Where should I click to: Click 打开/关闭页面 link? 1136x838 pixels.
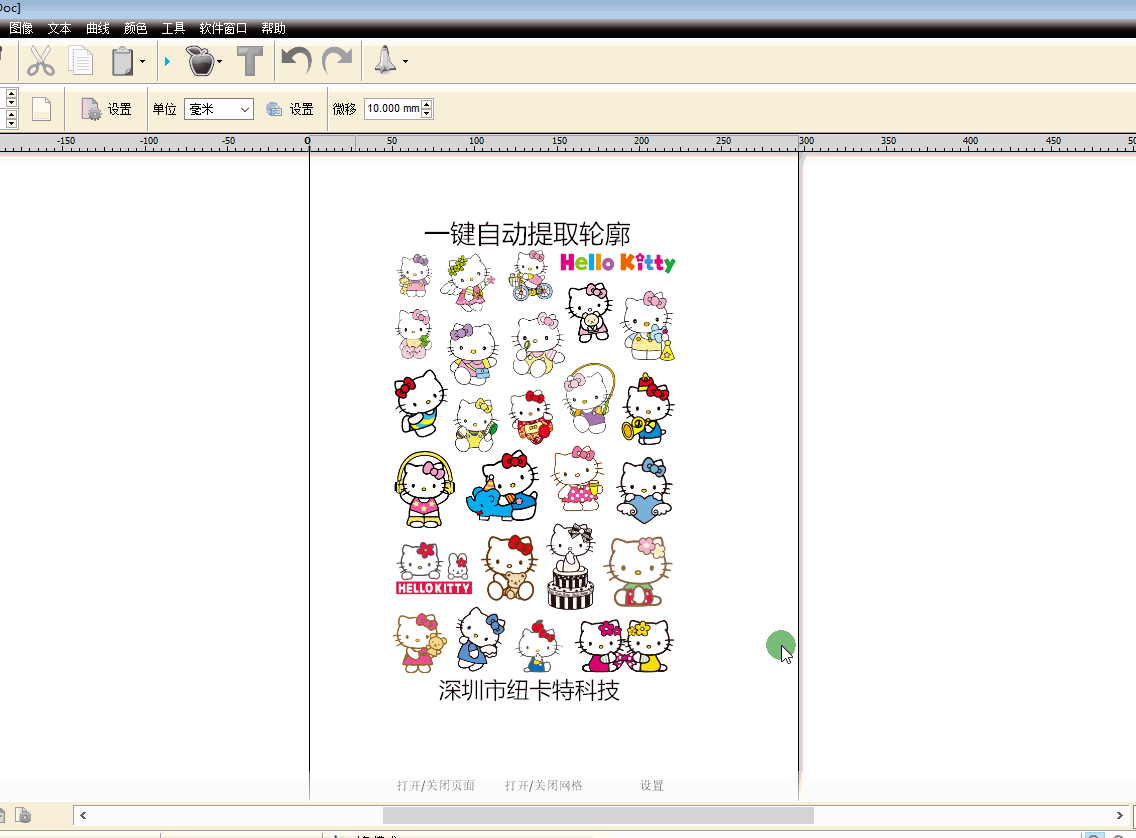(436, 785)
